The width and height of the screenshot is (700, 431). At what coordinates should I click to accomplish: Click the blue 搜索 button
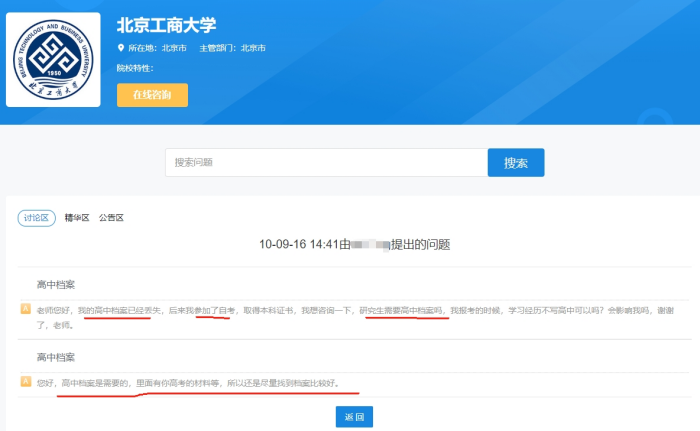(x=516, y=163)
